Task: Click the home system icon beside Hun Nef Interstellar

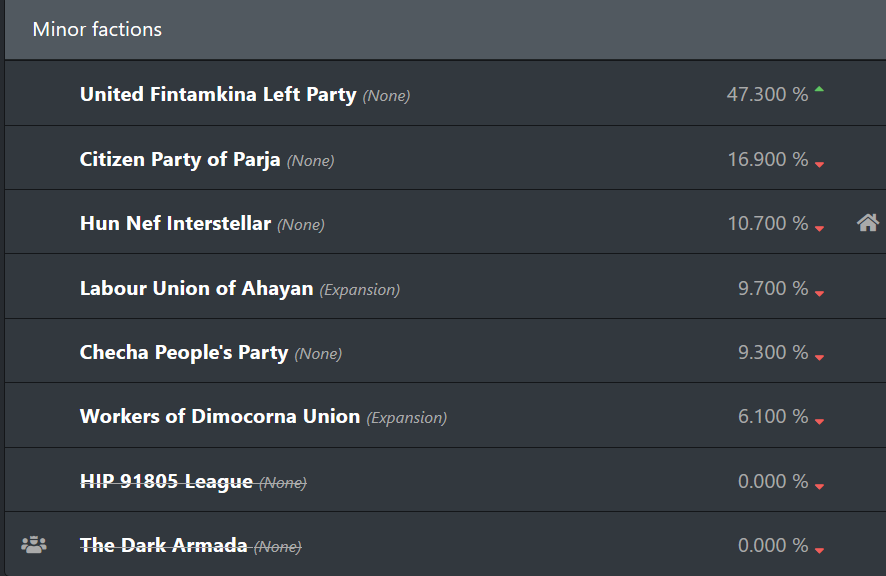Action: tap(867, 223)
